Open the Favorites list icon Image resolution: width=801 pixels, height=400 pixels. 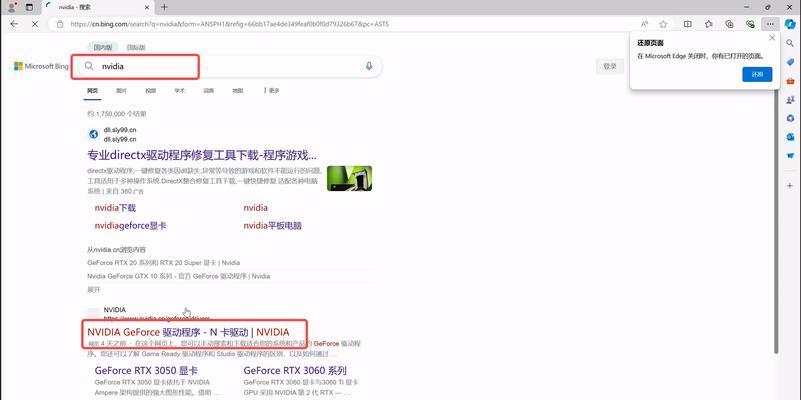pyautogui.click(x=709, y=24)
